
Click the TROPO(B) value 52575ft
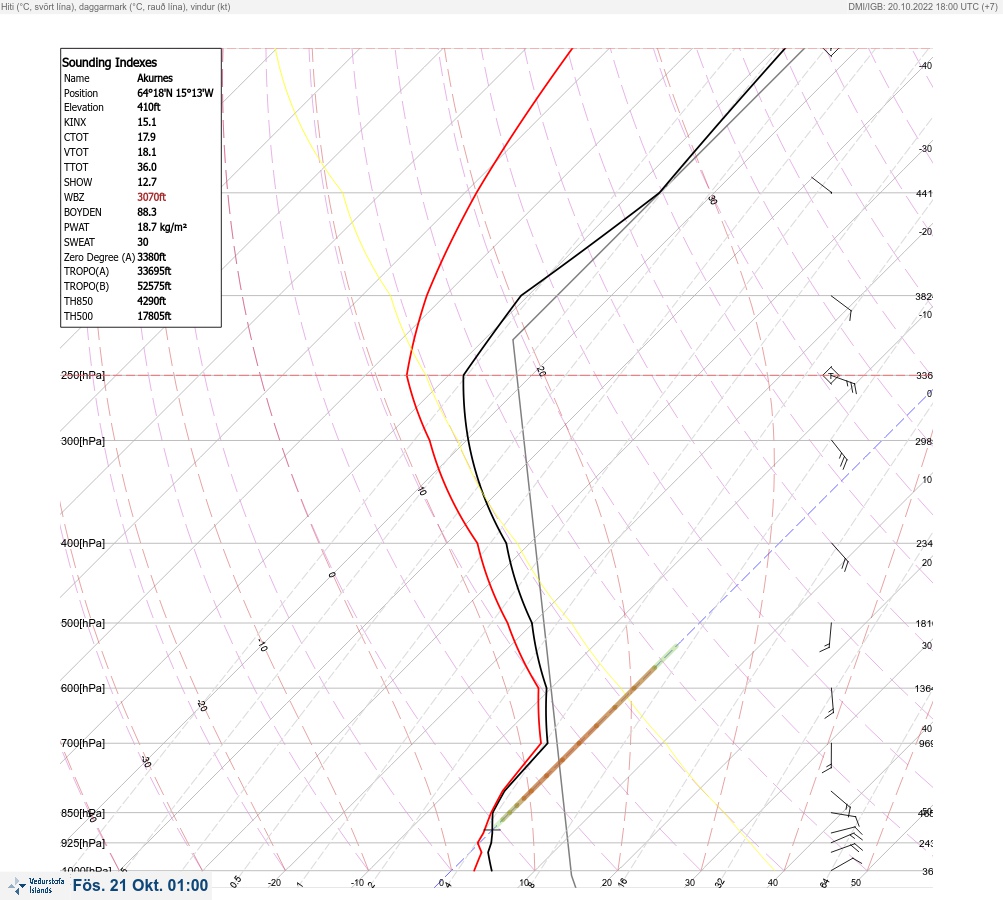coord(154,286)
